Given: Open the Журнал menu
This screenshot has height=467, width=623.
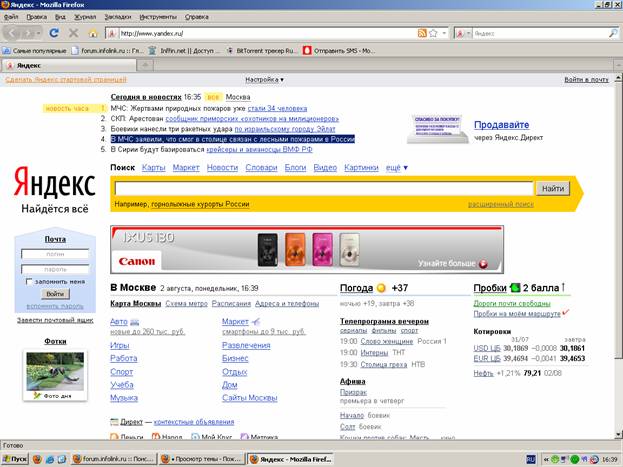Looking at the screenshot, I should click(85, 17).
